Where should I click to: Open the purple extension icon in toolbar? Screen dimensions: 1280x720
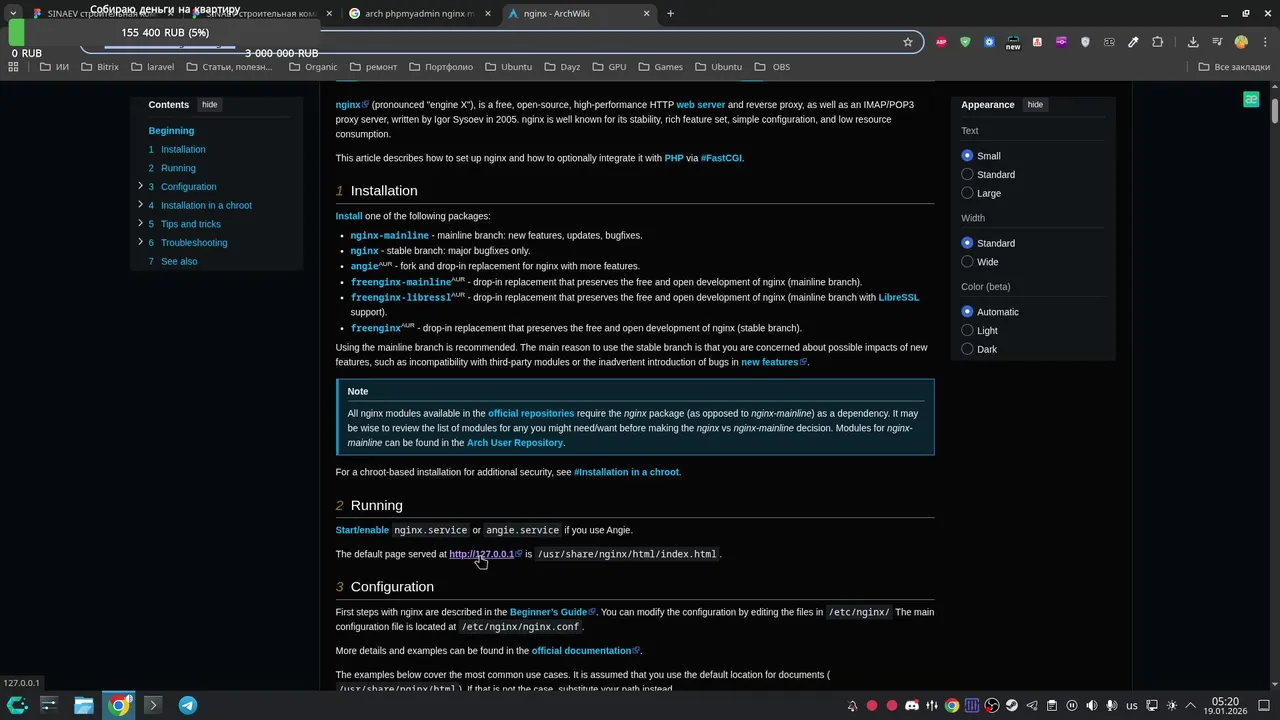click(x=1061, y=42)
